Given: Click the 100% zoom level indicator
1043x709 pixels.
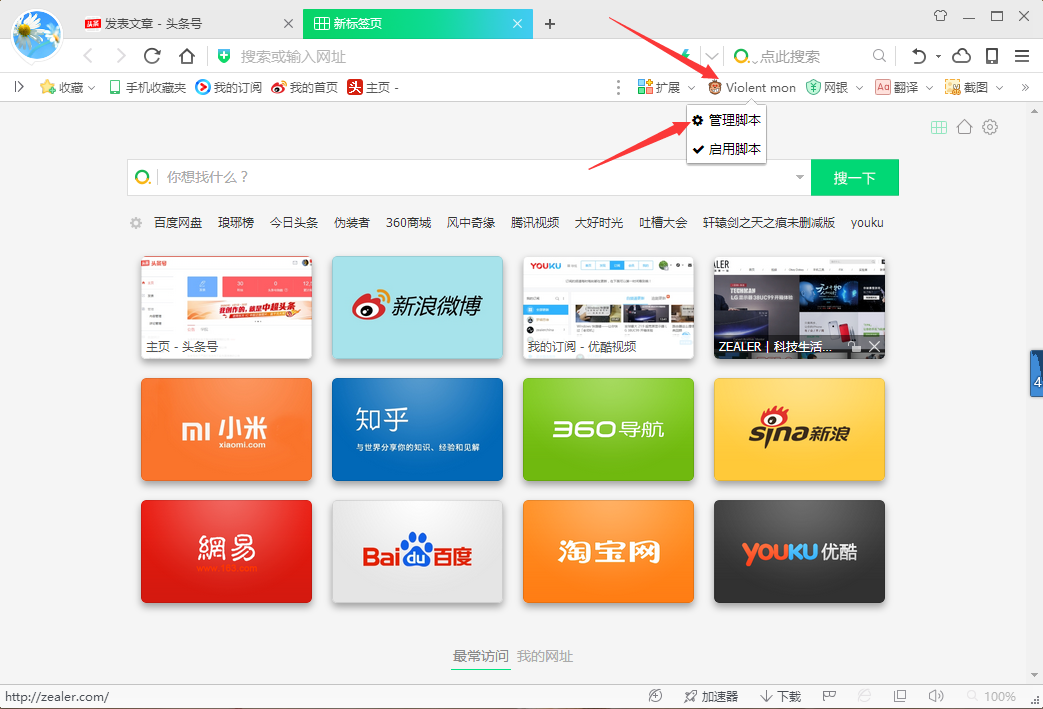Looking at the screenshot, I should tap(999, 696).
